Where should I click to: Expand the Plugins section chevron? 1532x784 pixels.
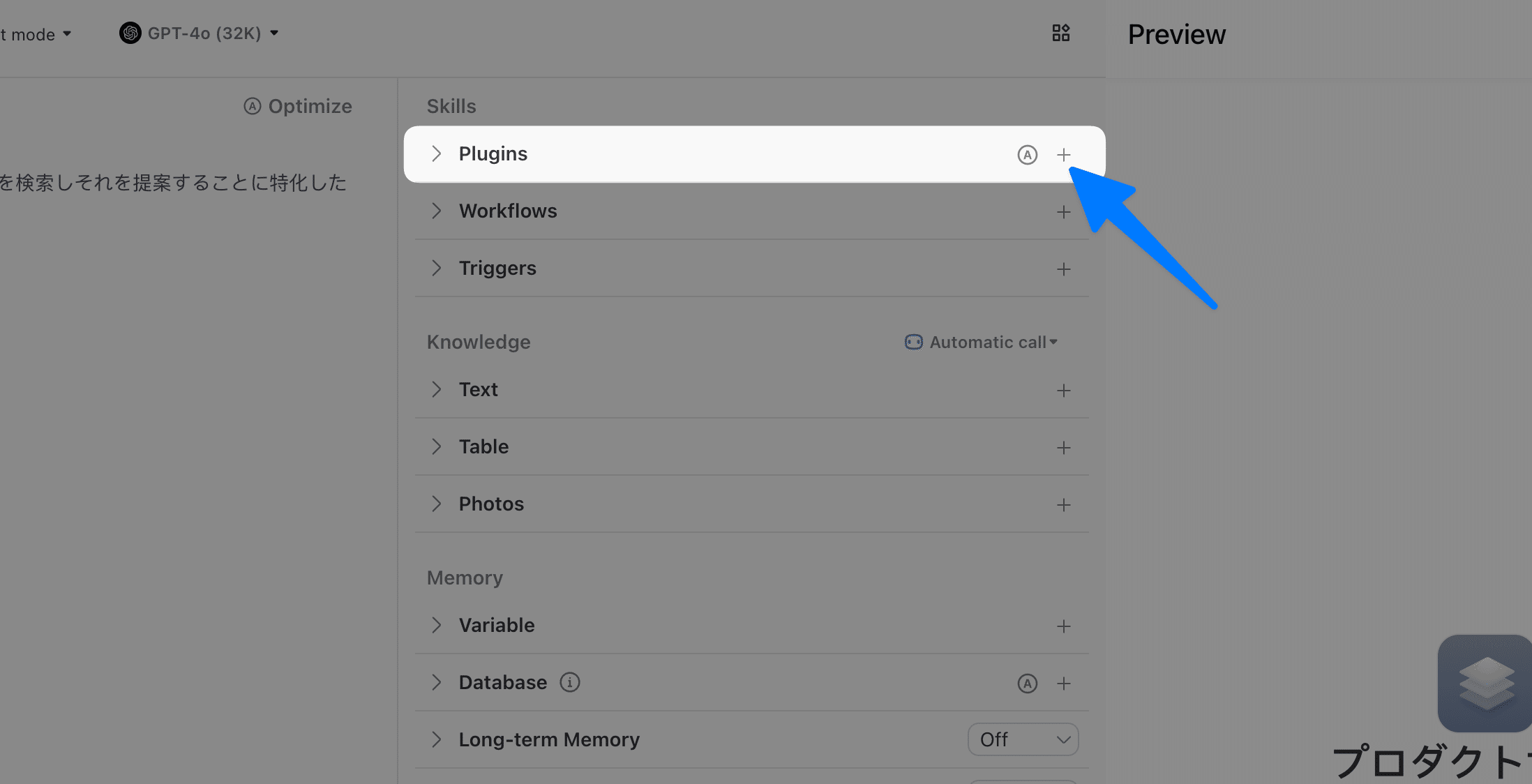[x=437, y=153]
